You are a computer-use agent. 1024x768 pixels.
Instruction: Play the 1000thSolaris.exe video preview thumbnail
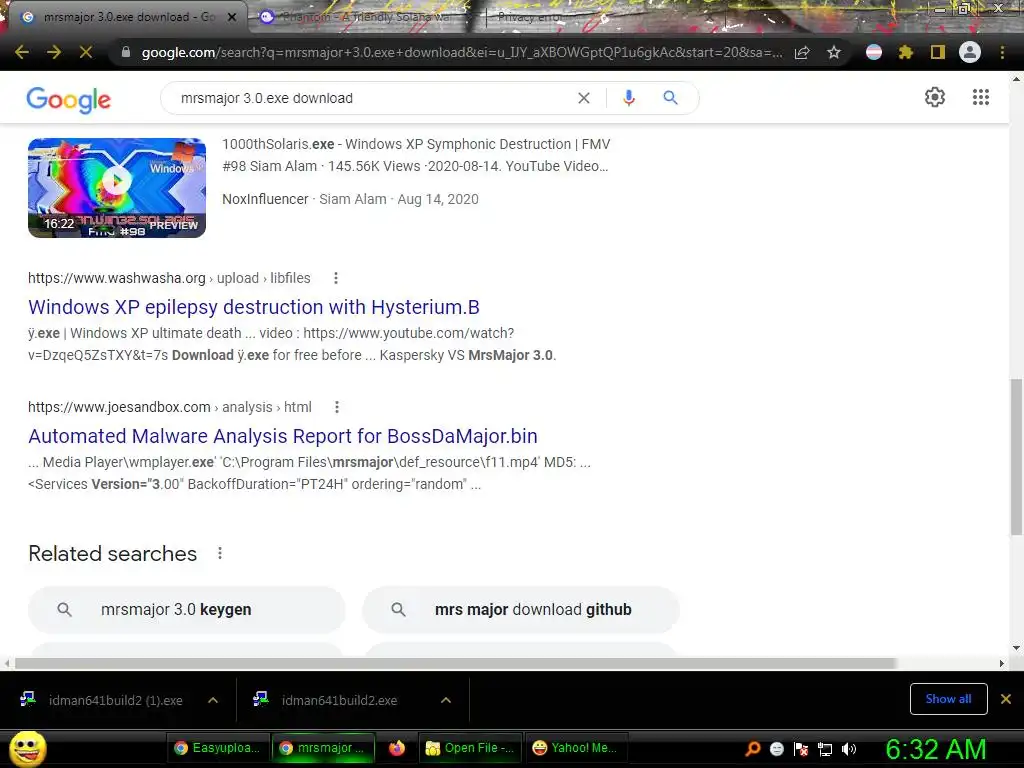[x=117, y=187]
